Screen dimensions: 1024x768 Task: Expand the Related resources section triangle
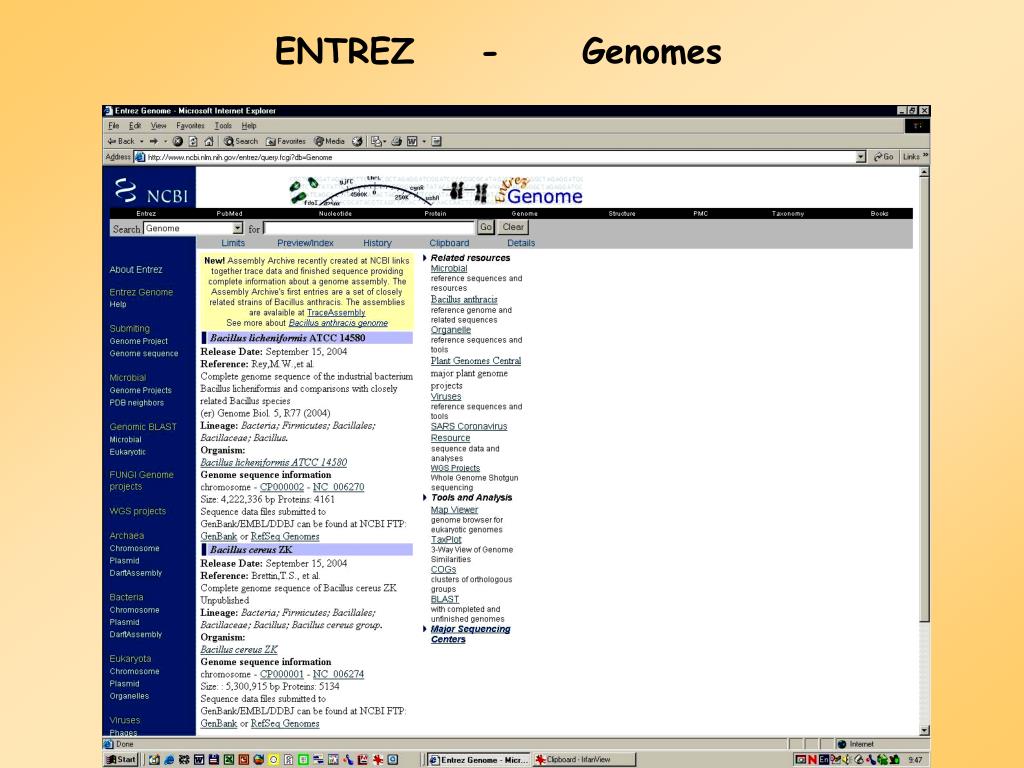point(424,258)
